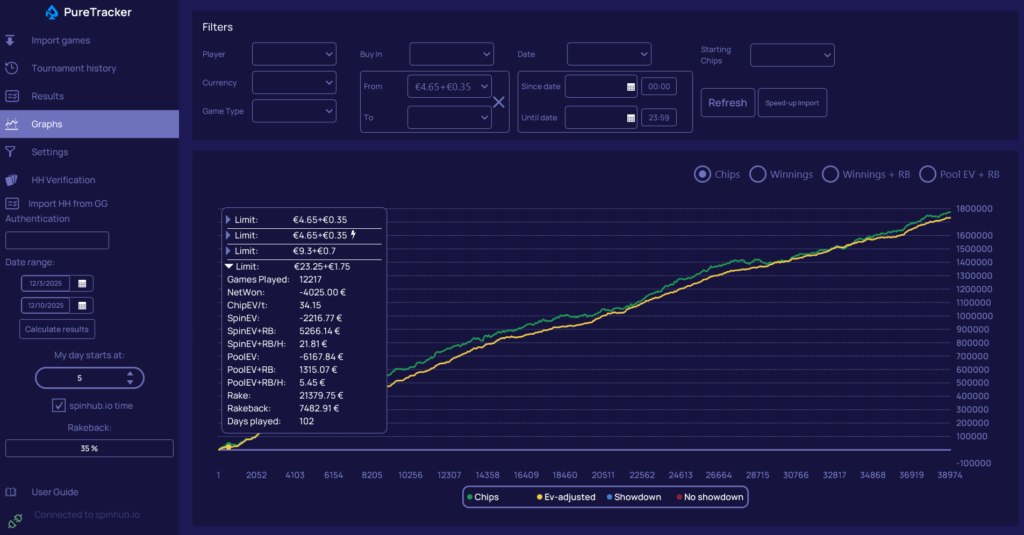Click the Tournament history clock icon
1024x535 pixels.
[x=11, y=68]
